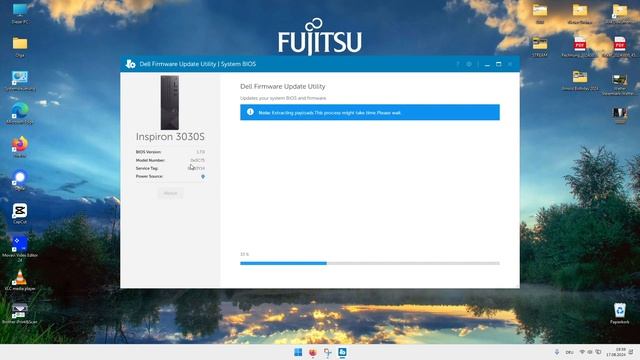Image resolution: width=640 pixels, height=360 pixels.
Task: Open the PDF file in the rightmost column
Action: pos(620,47)
